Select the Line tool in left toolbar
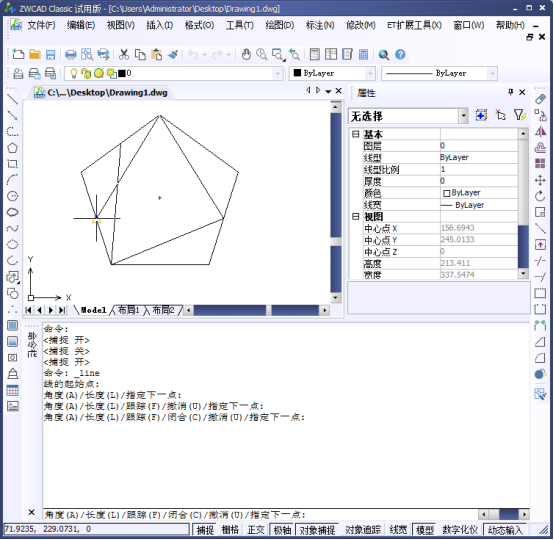 [x=12, y=99]
